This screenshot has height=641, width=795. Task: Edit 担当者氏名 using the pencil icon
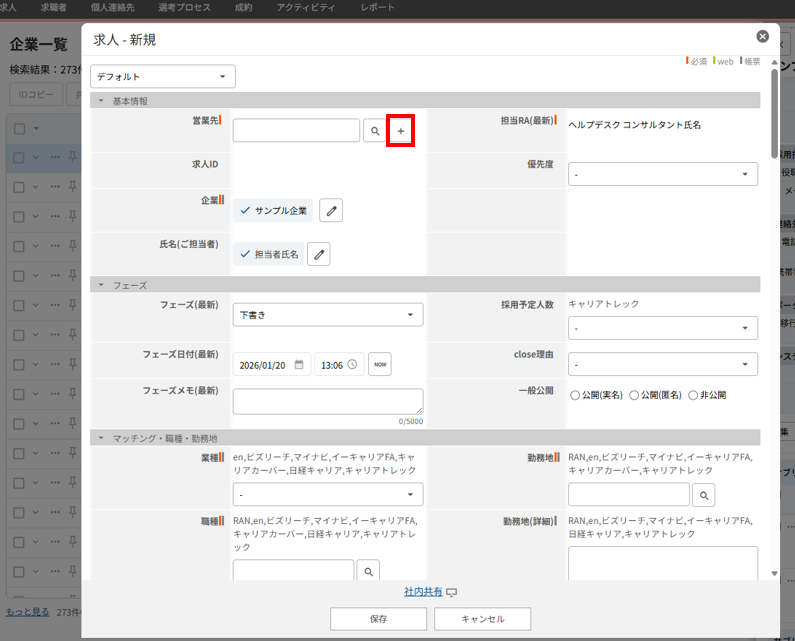pos(318,254)
